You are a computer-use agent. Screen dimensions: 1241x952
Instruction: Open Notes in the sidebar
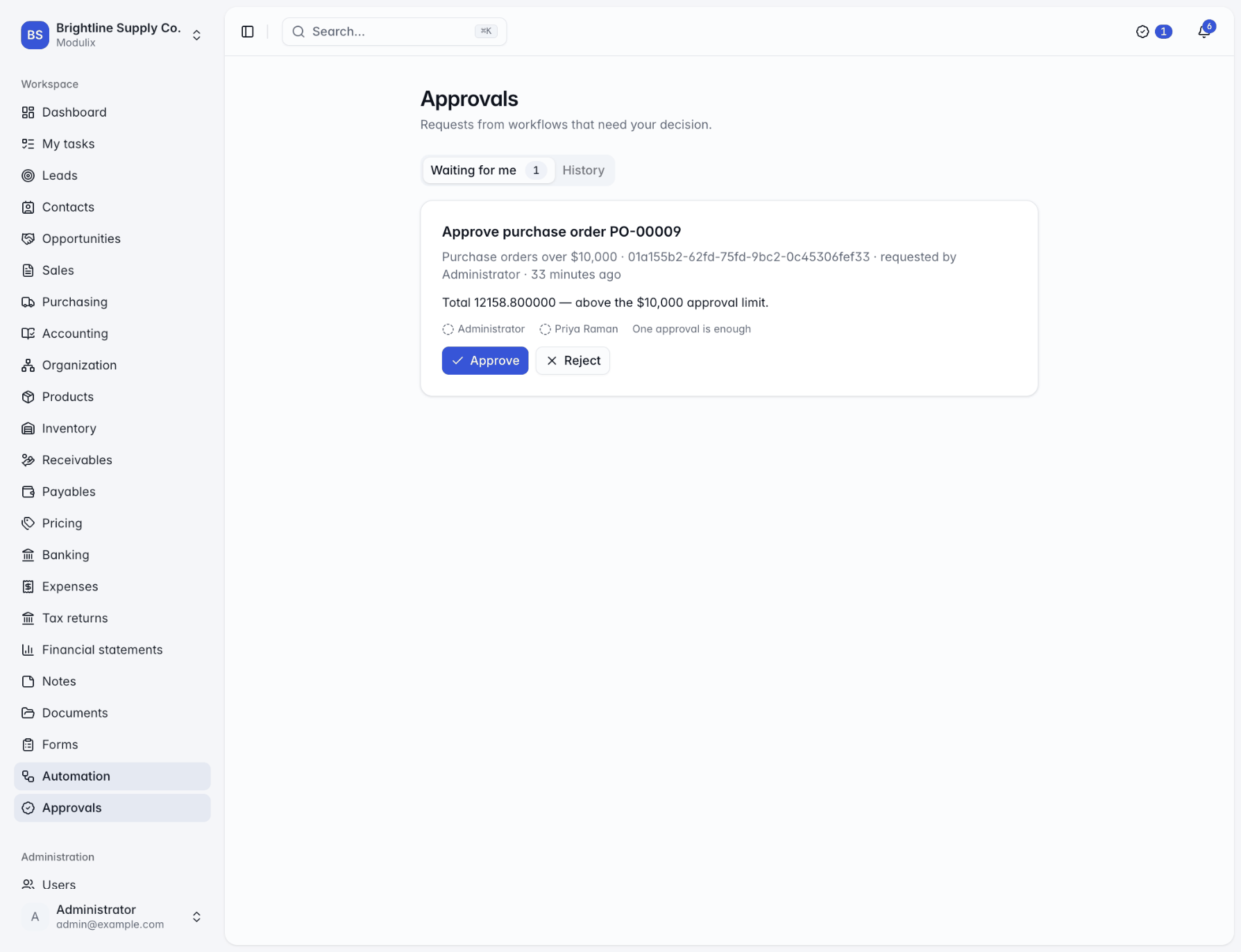point(112,681)
